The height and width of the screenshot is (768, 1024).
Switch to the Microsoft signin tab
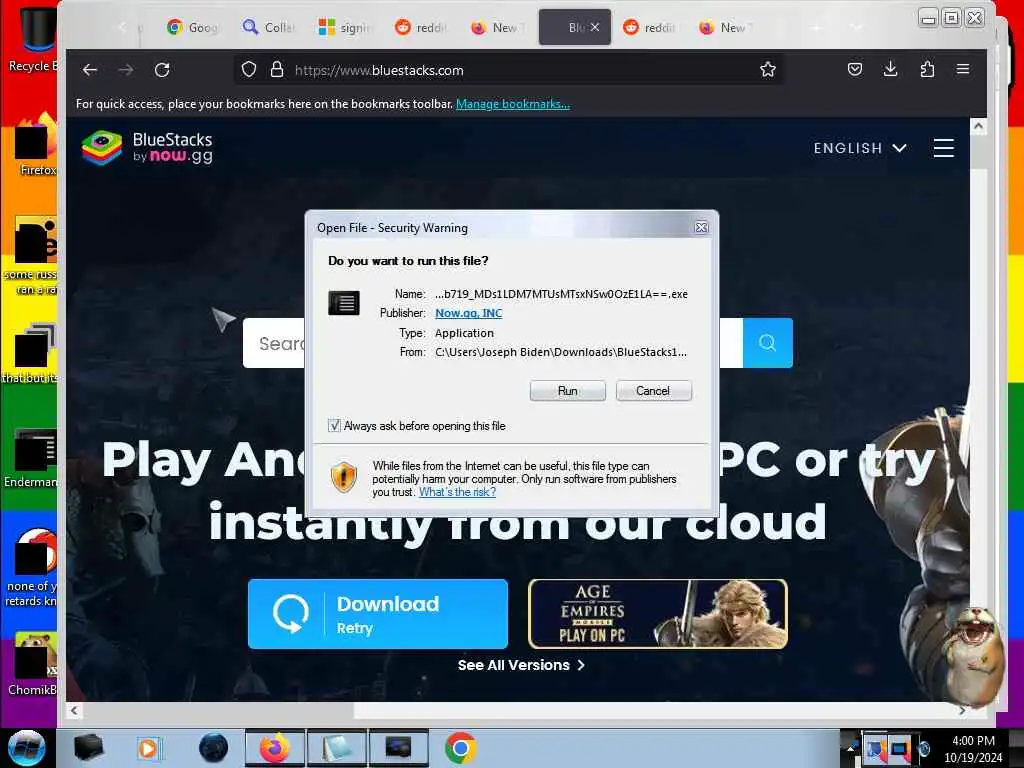[x=344, y=27]
